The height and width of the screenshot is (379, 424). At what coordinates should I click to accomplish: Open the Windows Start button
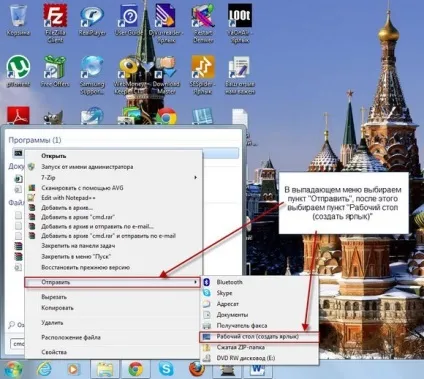pyautogui.click(x=13, y=369)
